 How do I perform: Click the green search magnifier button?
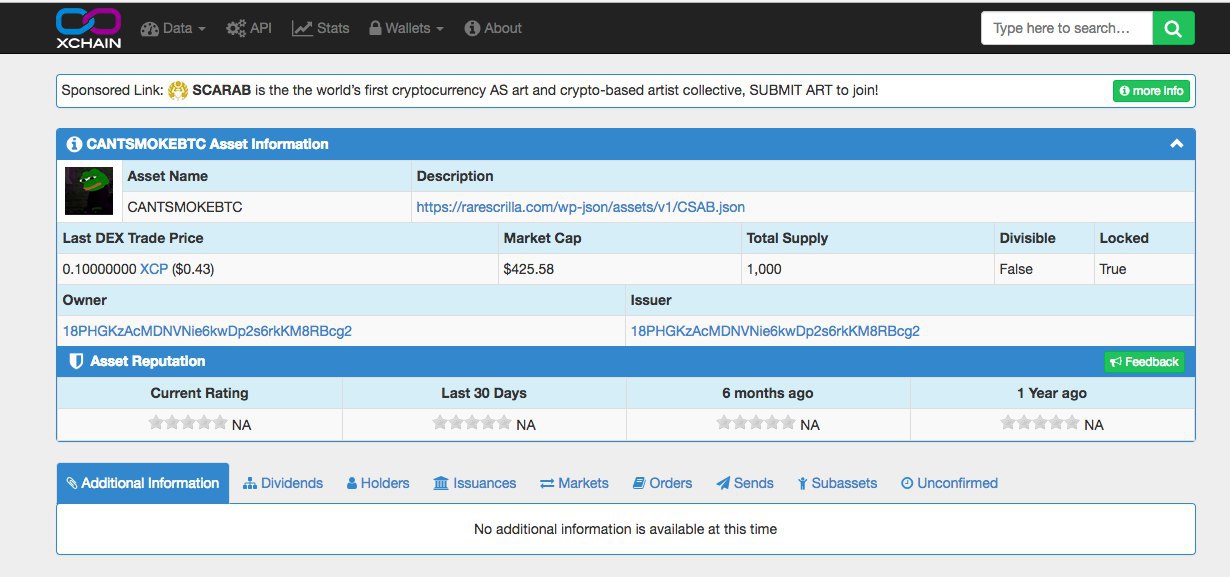[1174, 28]
